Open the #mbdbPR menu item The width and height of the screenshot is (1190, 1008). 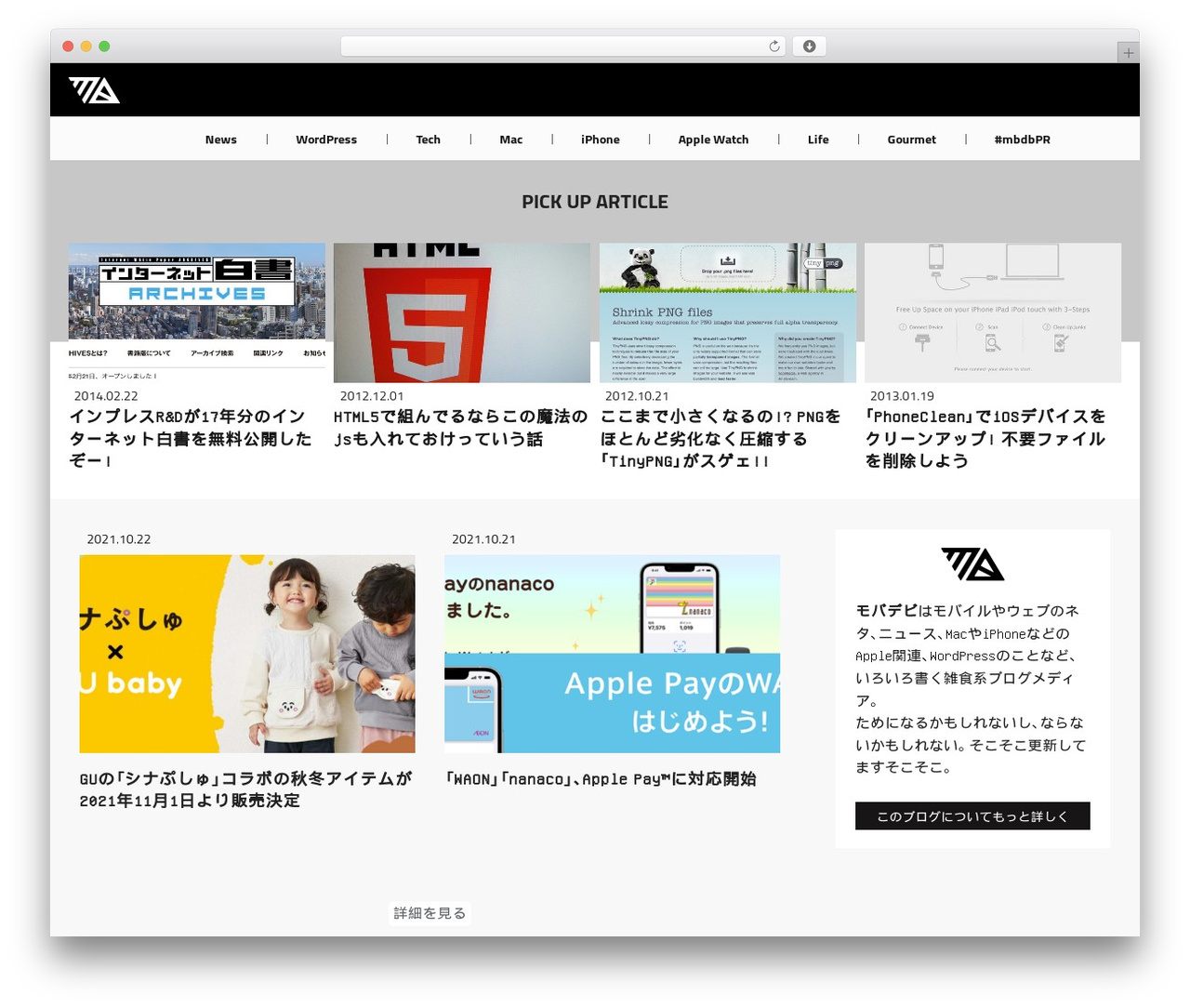tap(1022, 139)
